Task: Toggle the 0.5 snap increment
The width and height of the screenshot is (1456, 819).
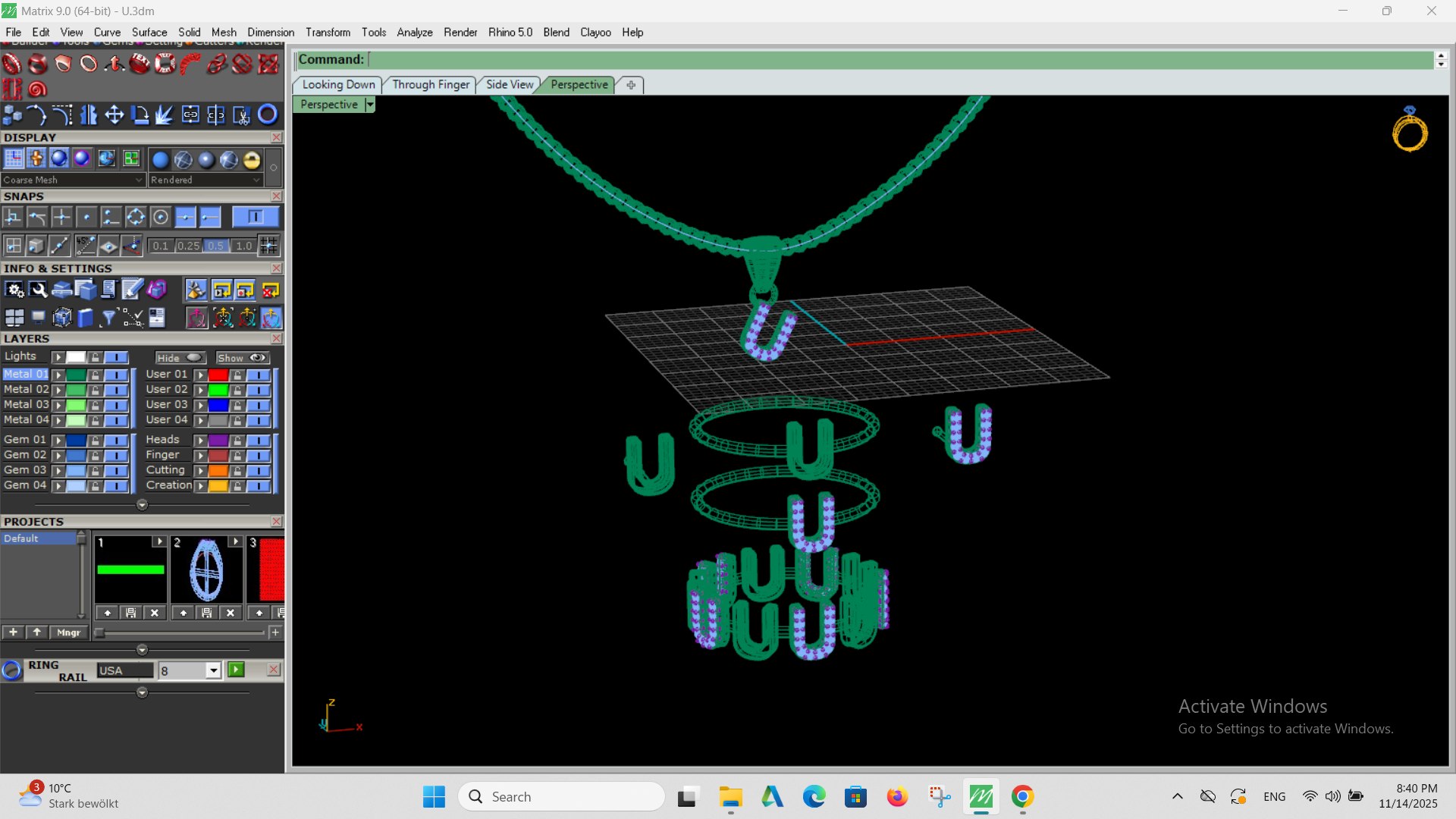Action: (216, 245)
